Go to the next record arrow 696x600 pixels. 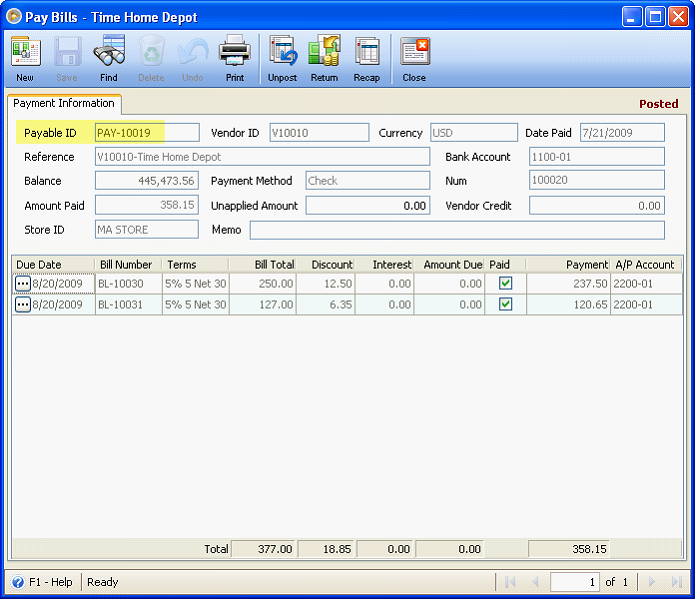coord(652,582)
